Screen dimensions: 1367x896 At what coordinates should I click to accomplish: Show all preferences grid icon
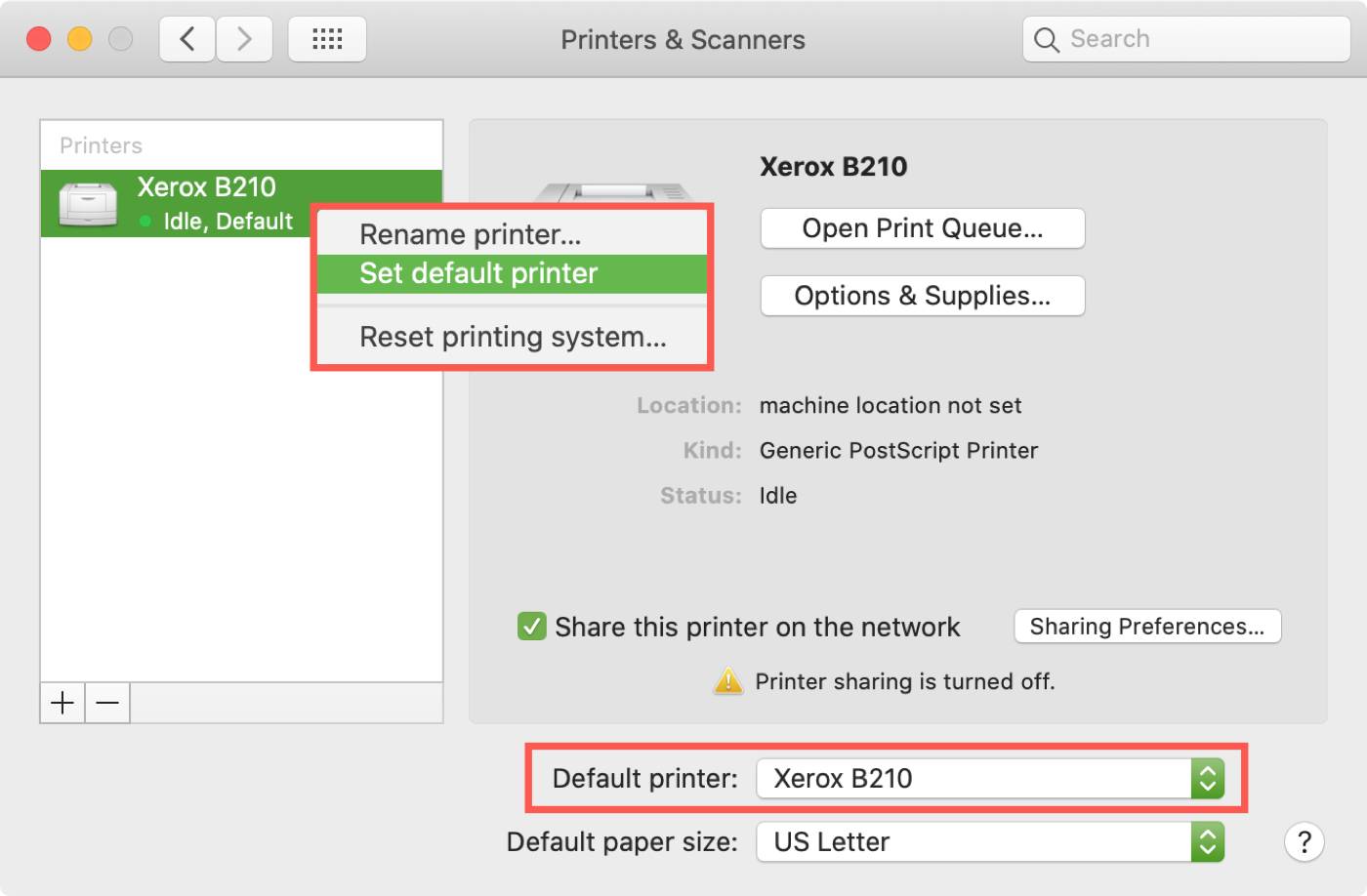pyautogui.click(x=327, y=39)
